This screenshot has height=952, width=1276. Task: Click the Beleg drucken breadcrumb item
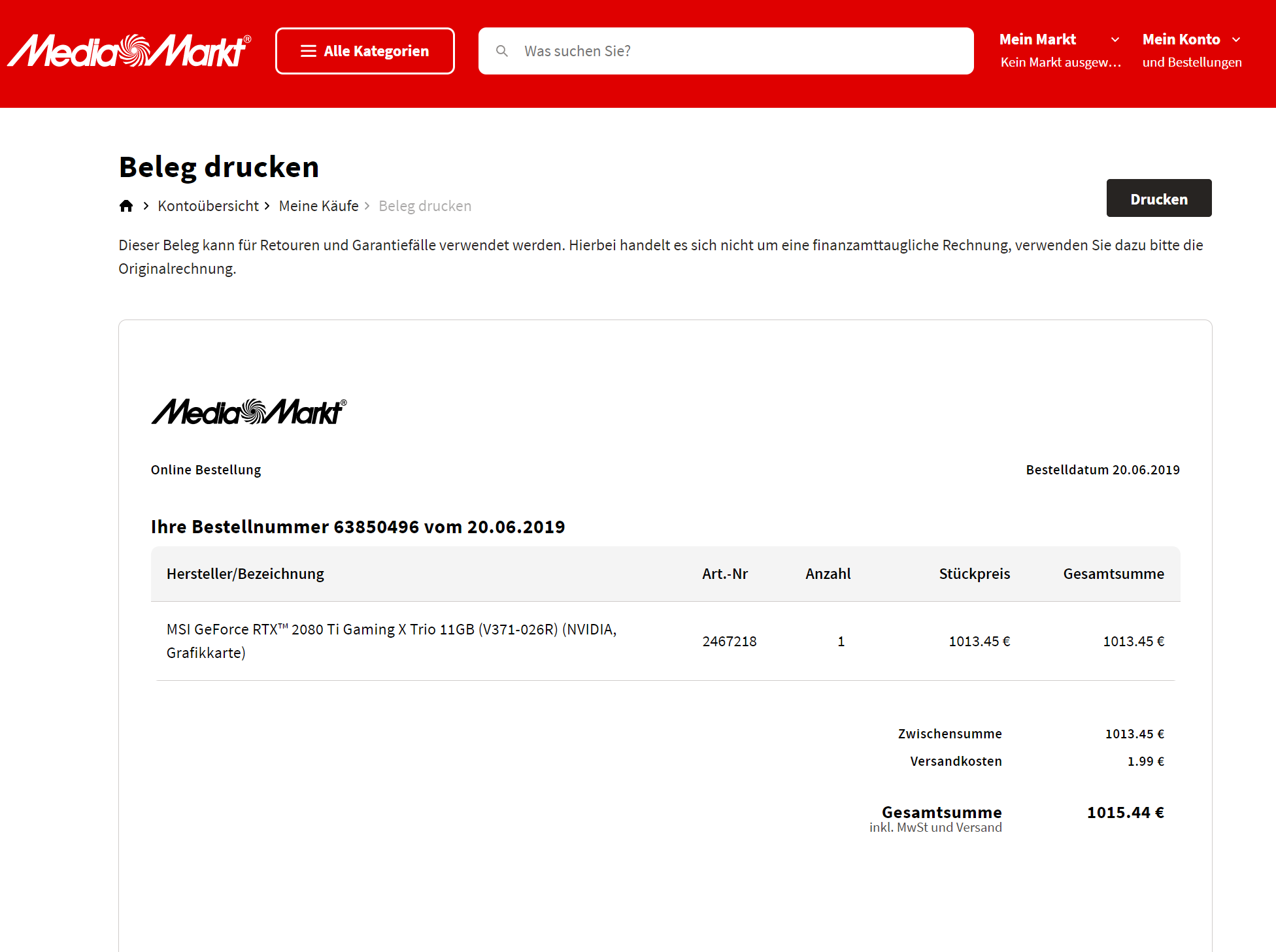(x=425, y=206)
